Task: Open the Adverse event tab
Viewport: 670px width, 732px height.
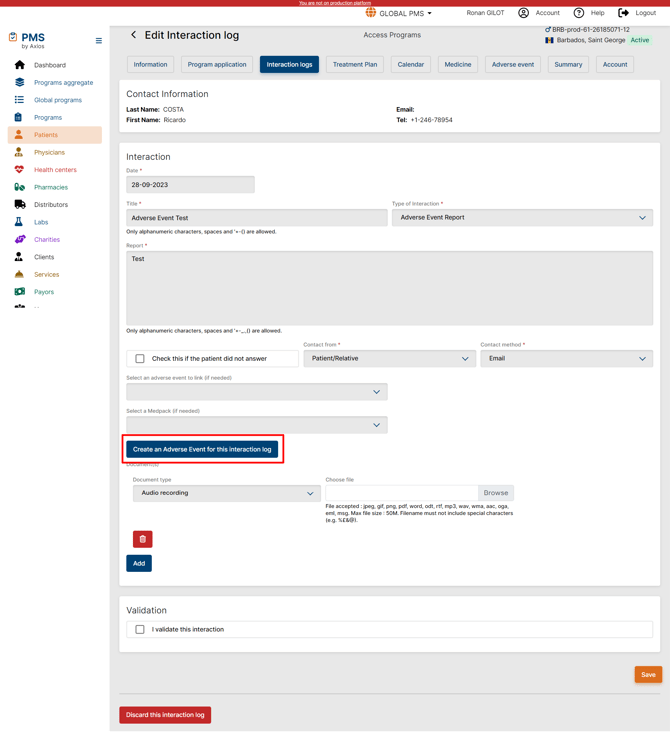Action: coord(512,64)
